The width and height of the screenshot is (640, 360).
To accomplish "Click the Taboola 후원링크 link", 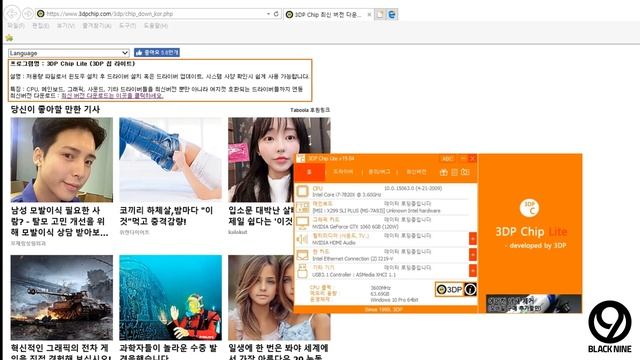I will point(310,110).
